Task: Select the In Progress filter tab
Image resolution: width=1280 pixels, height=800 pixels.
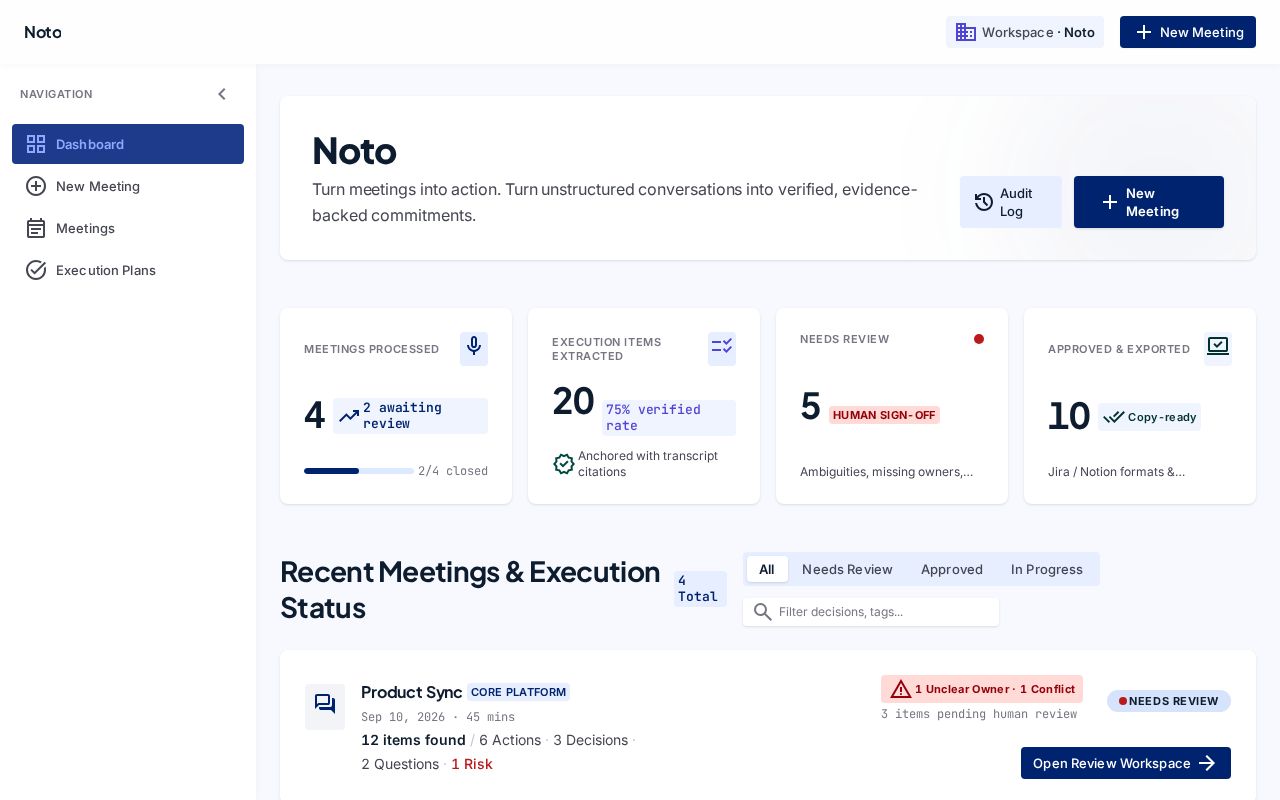Action: tap(1047, 569)
